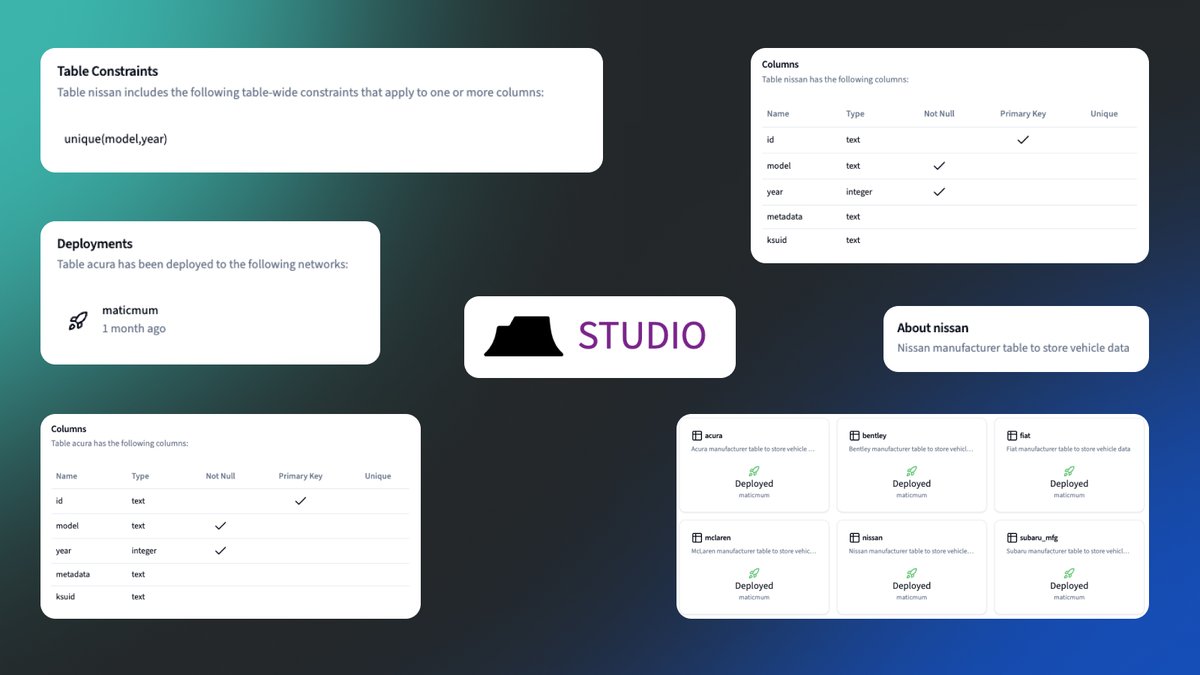Open the nissan card title in the table grid
This screenshot has height=675, width=1200.
(x=872, y=538)
